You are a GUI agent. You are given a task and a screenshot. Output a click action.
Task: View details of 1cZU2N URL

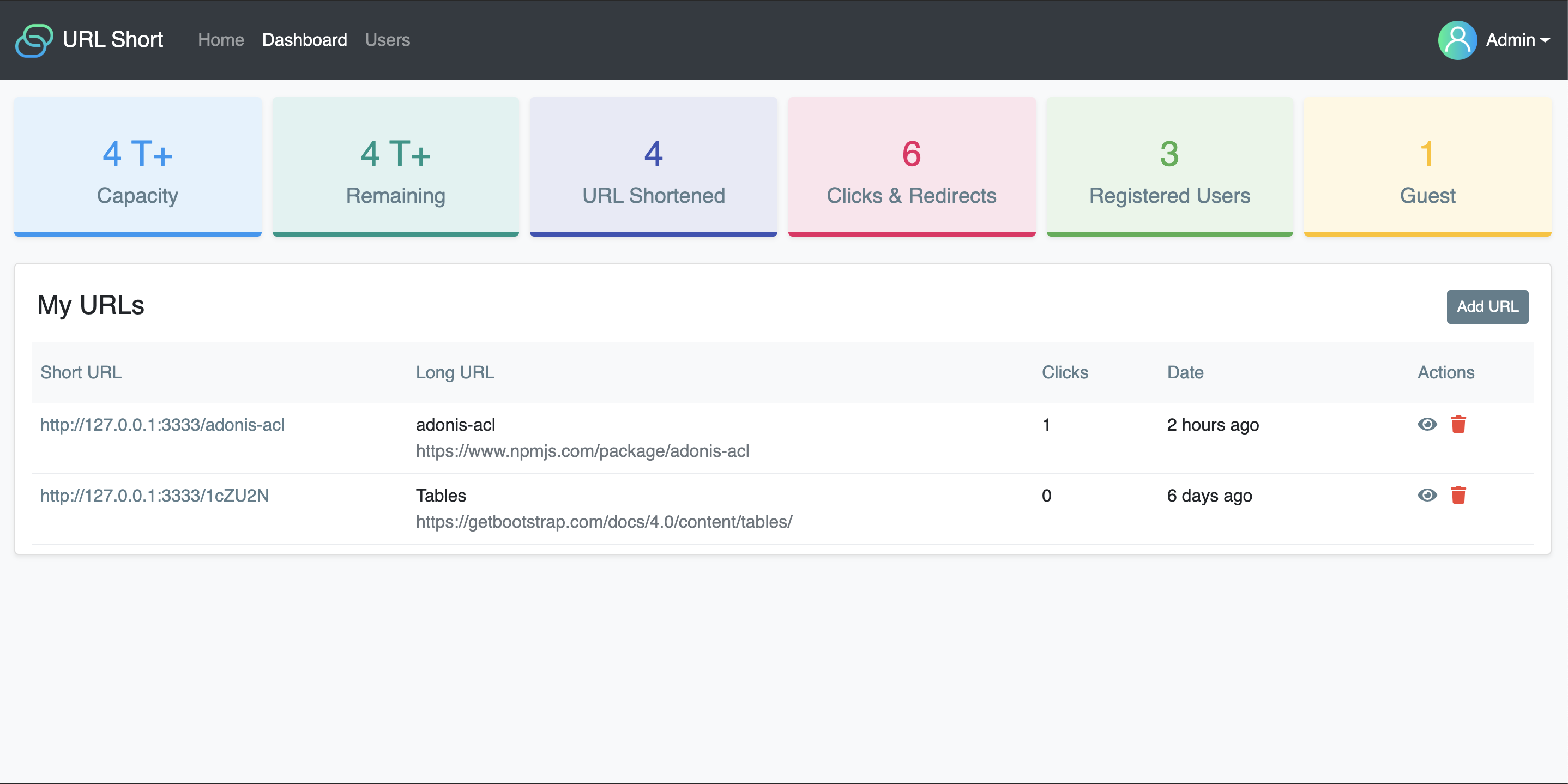coord(1426,495)
